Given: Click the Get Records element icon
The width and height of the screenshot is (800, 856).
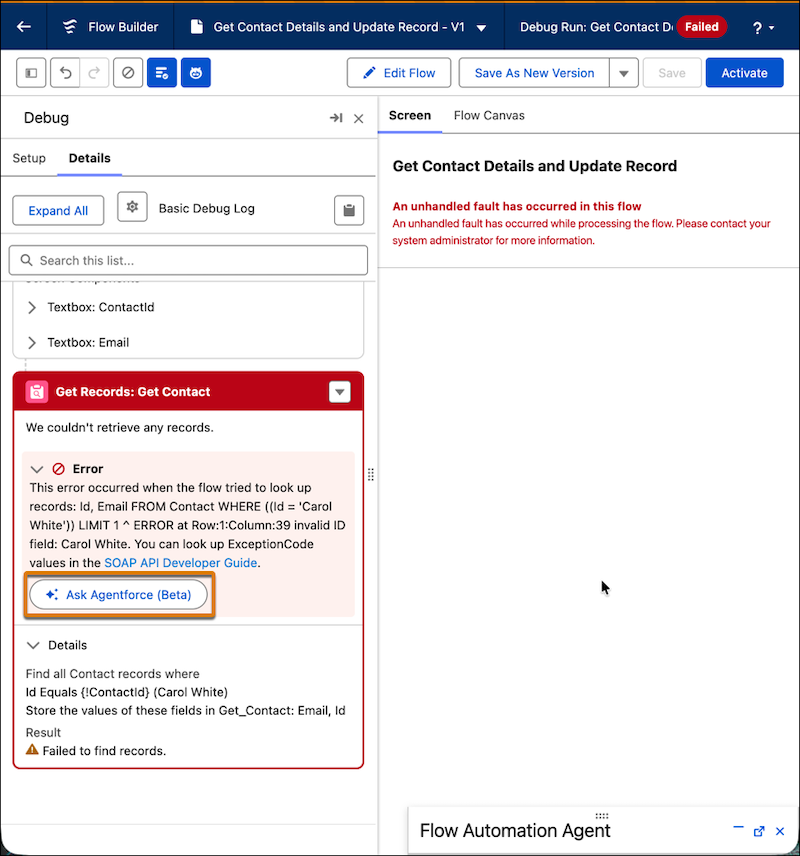Looking at the screenshot, I should coord(37,391).
